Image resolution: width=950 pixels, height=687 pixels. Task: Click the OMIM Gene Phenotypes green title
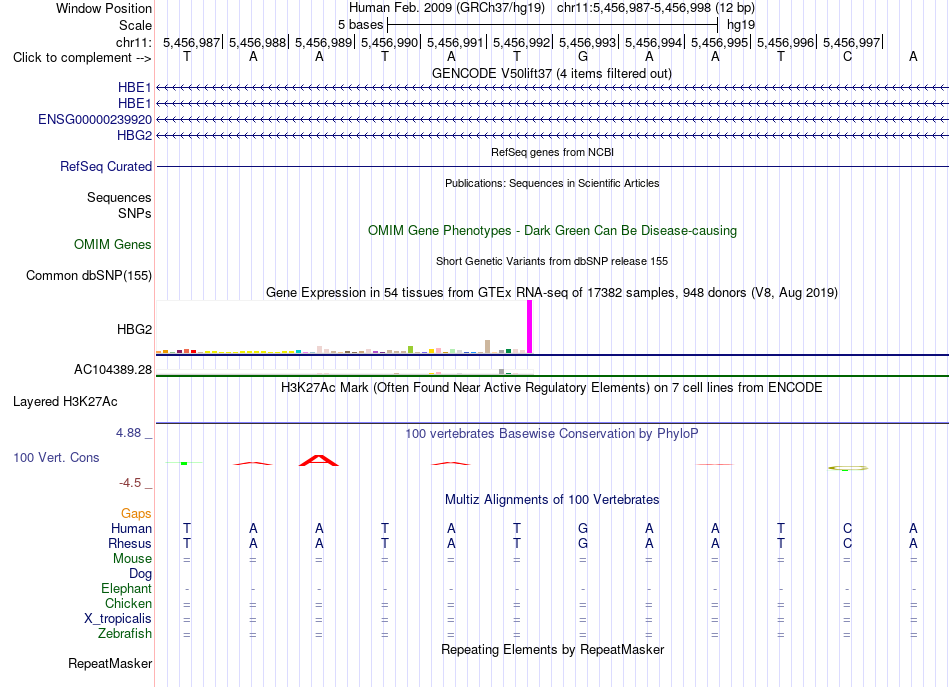point(553,230)
